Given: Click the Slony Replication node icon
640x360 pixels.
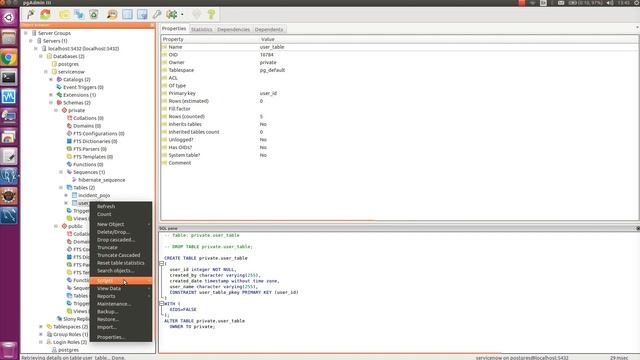Looking at the screenshot, I should coord(59,319).
